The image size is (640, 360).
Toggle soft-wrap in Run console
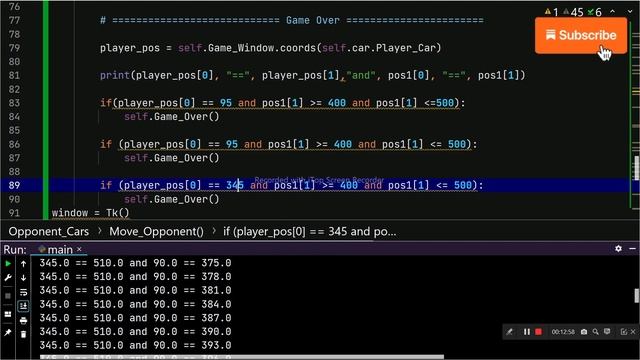pyautogui.click(x=23, y=292)
